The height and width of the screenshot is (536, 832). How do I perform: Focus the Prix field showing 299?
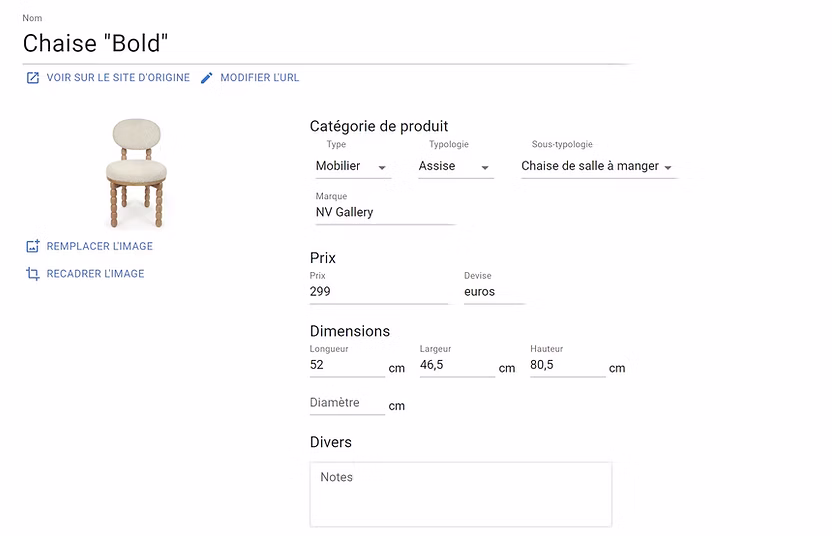pyautogui.click(x=378, y=292)
